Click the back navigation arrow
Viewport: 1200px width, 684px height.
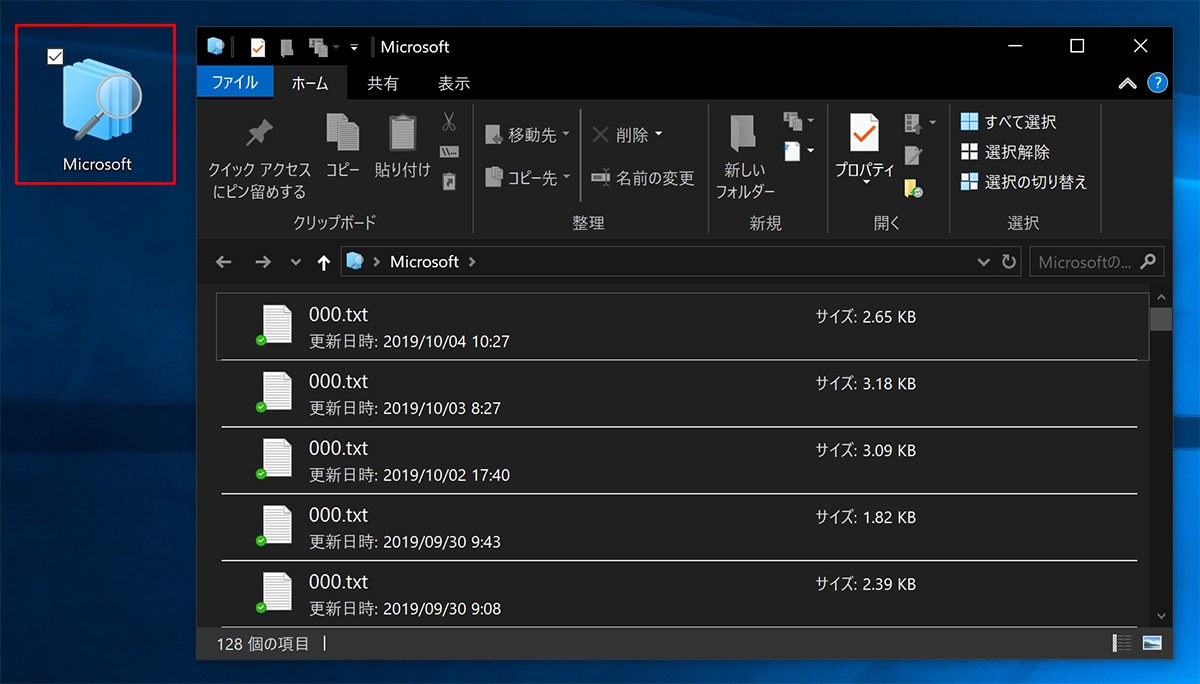click(x=224, y=262)
